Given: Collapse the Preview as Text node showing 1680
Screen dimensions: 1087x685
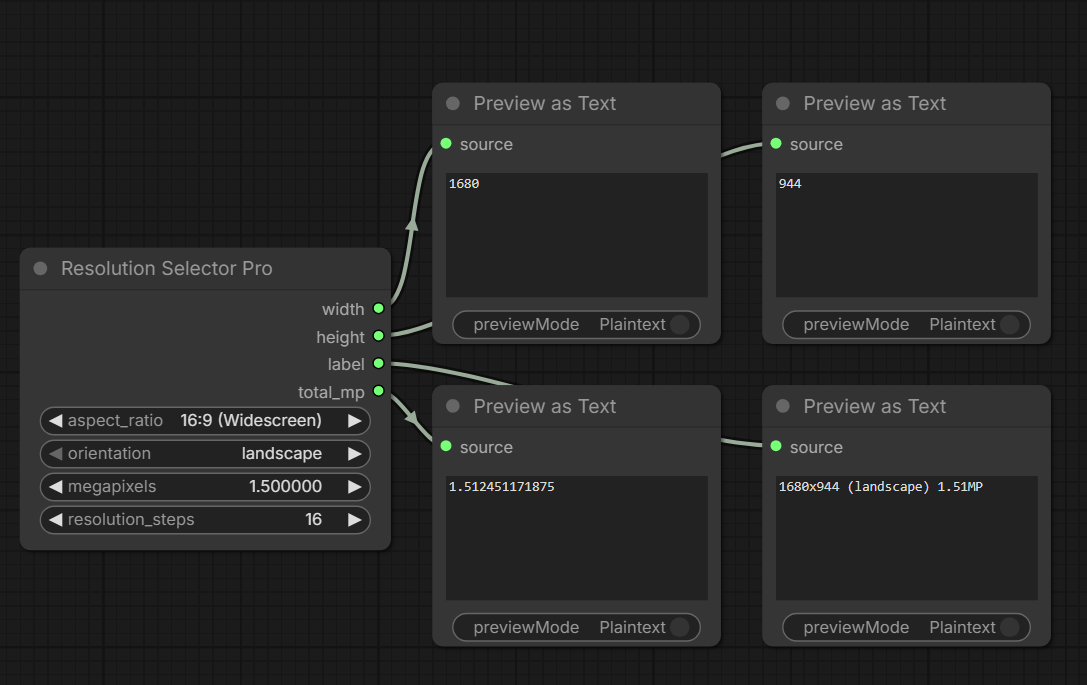Looking at the screenshot, I should [453, 103].
